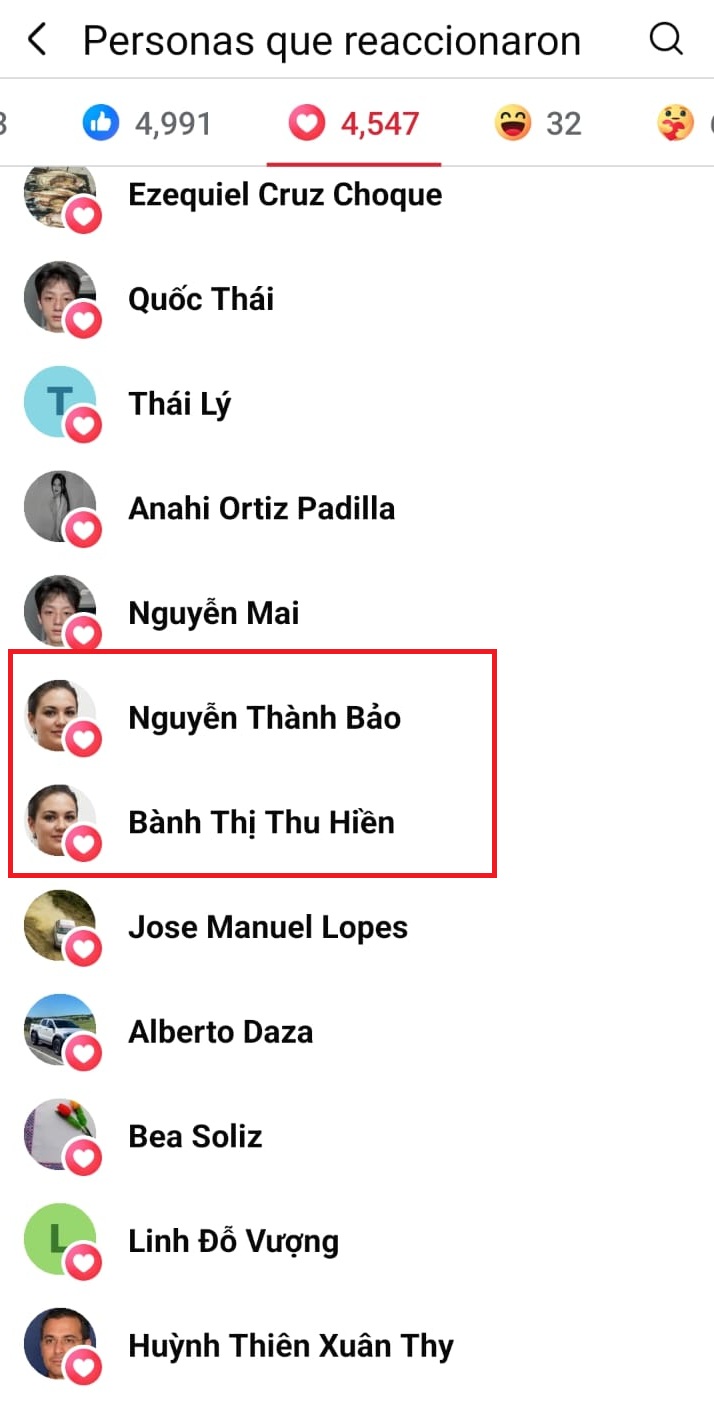Select the Love reactions tab 4,547

click(354, 124)
